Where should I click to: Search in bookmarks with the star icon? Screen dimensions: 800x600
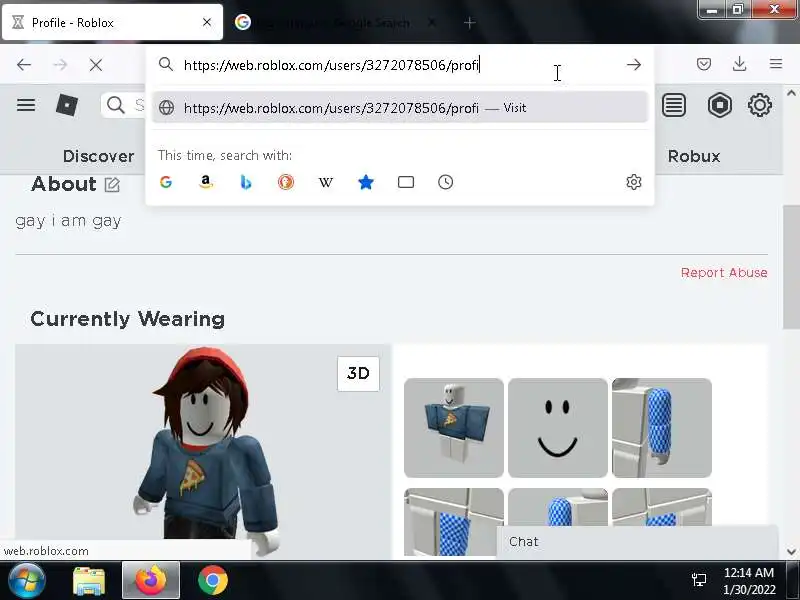pos(366,182)
